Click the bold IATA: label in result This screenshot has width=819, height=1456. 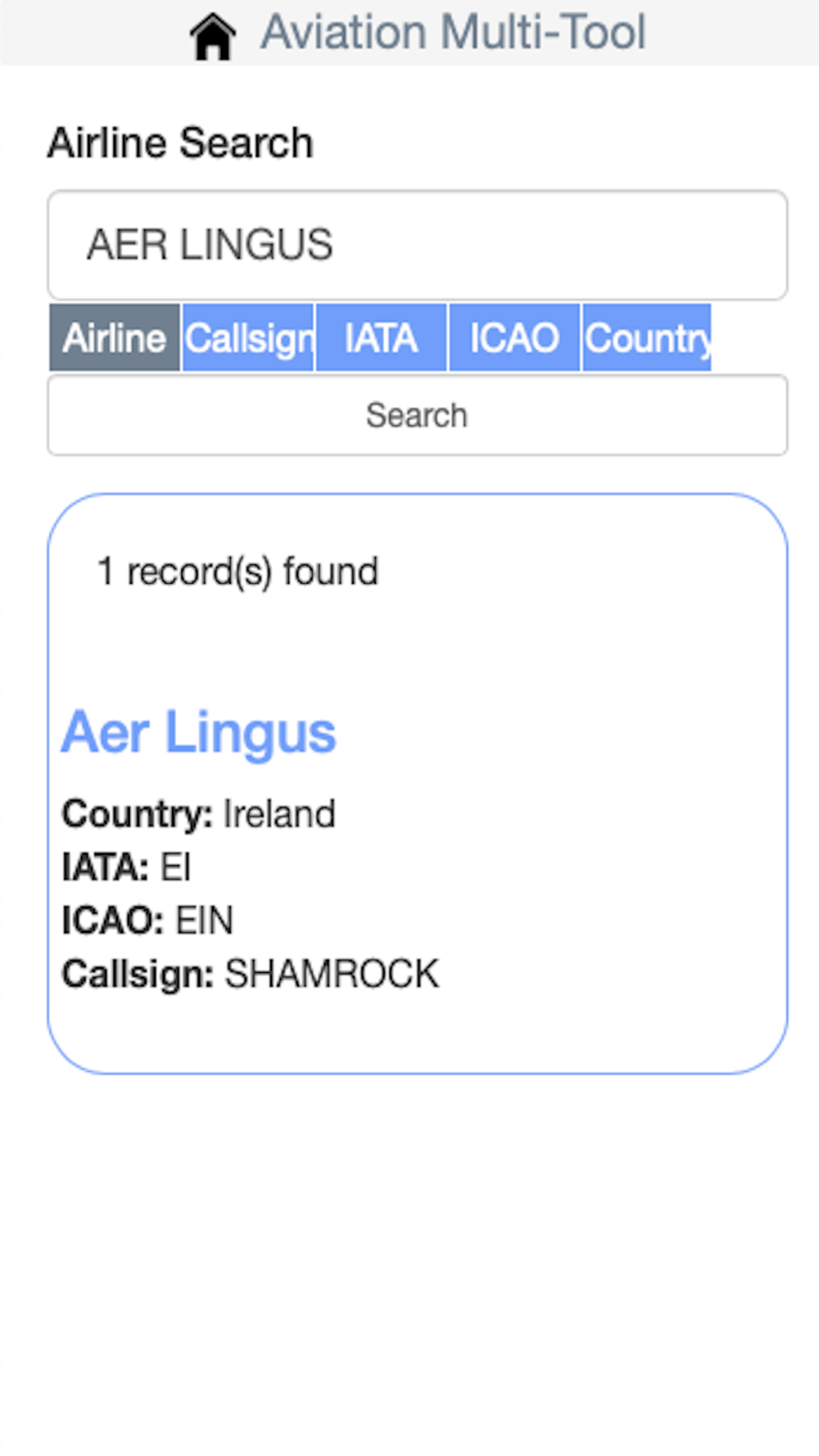point(105,867)
